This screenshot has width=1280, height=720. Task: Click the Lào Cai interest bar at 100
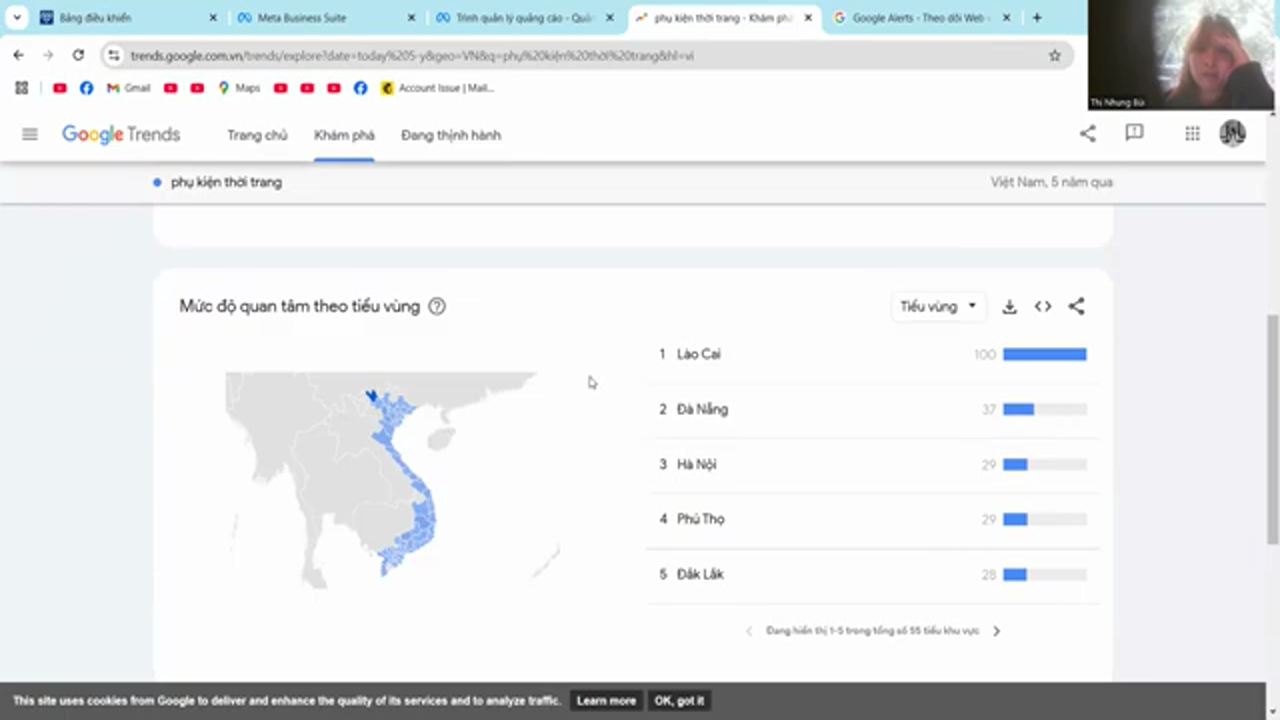(1044, 354)
